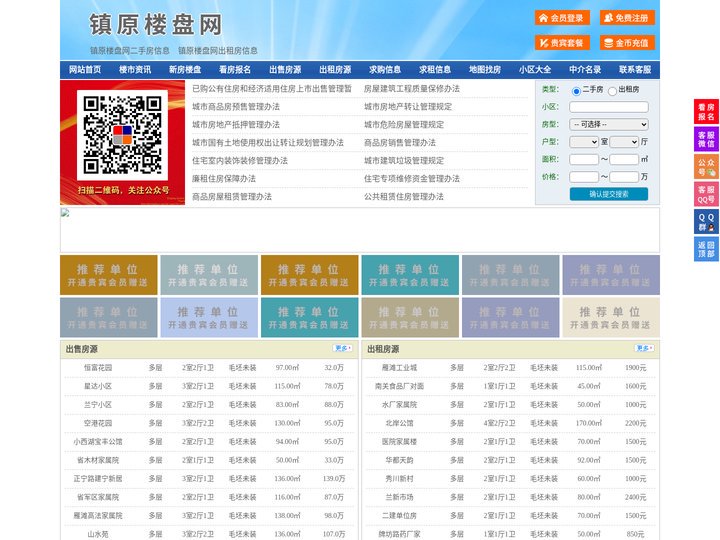The image size is (720, 540).
Task: Click the 客服微信 side floating icon
Action: click(x=706, y=139)
